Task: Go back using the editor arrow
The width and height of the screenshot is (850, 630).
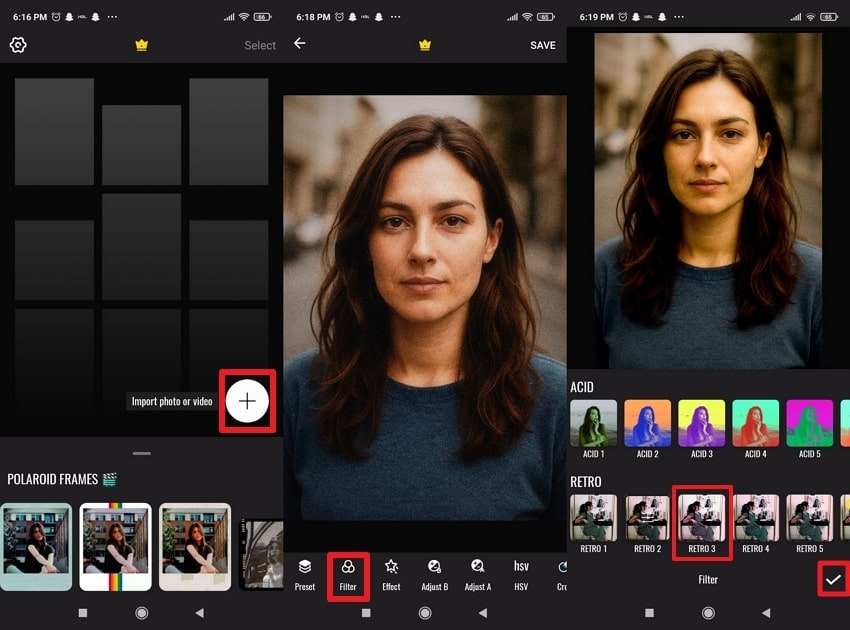Action: click(300, 43)
